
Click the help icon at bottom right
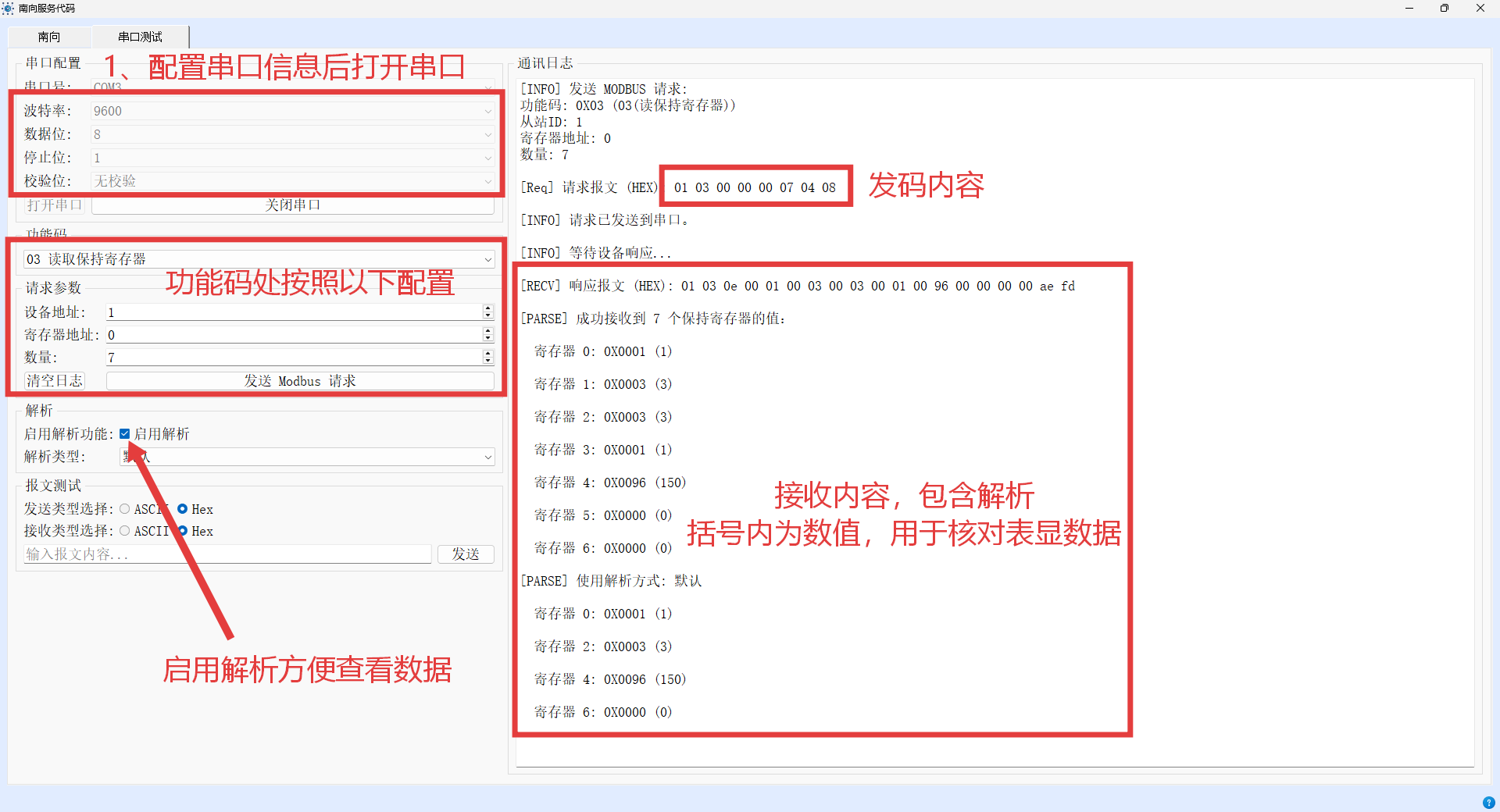1489,803
